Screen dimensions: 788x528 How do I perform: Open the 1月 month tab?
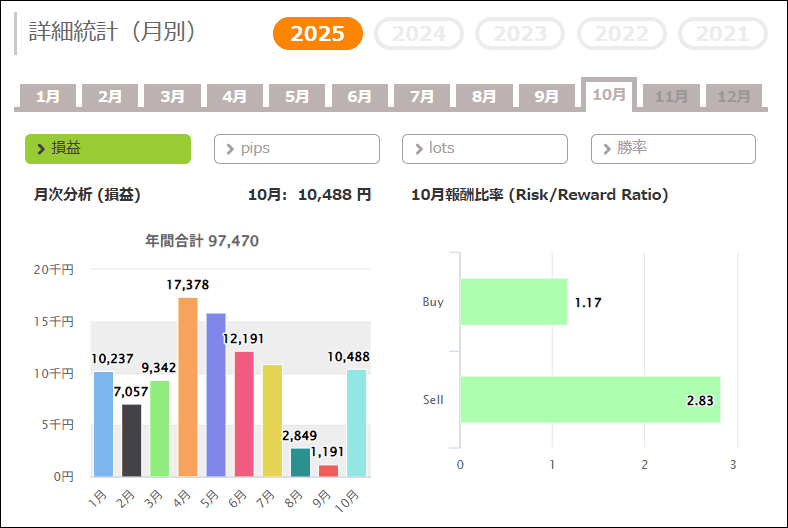pos(48,97)
